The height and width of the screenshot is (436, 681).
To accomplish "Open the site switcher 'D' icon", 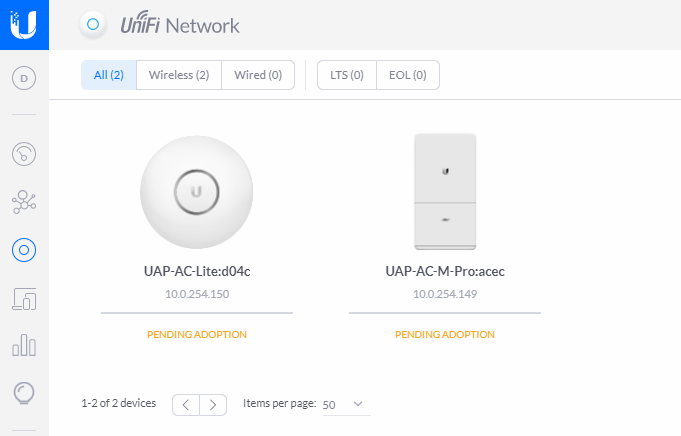I will click(24, 78).
